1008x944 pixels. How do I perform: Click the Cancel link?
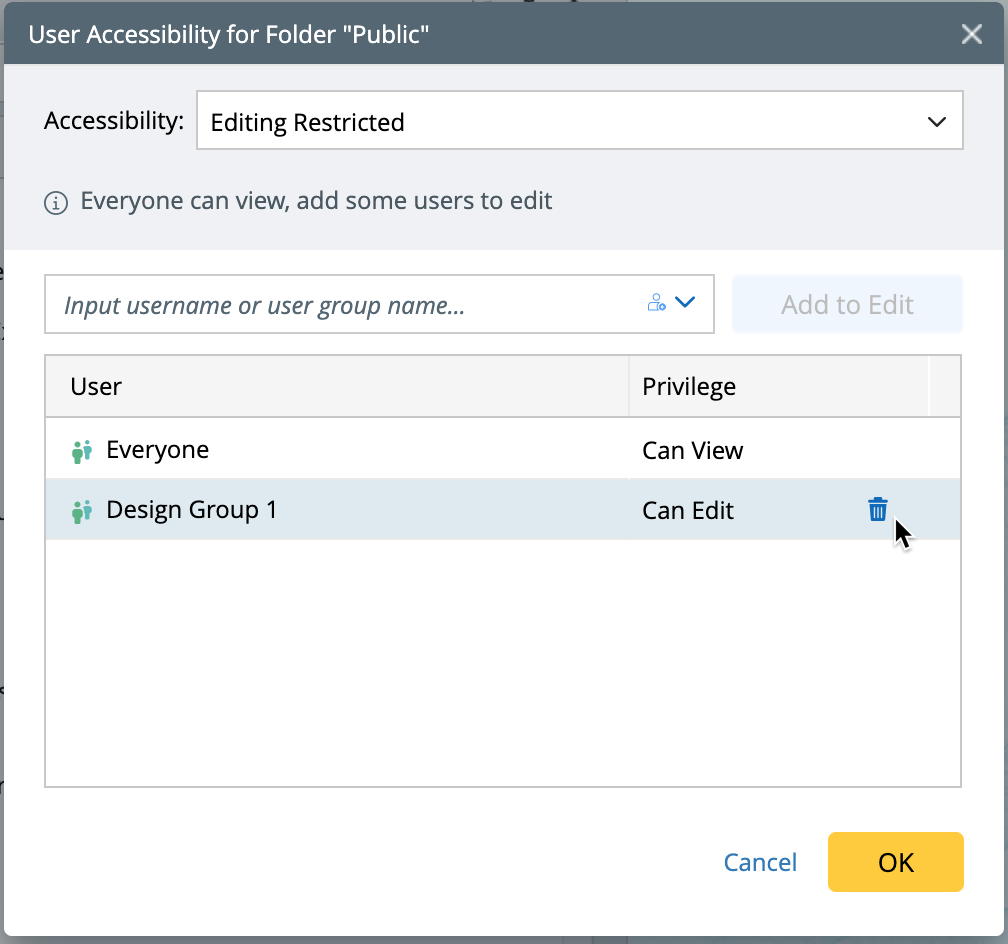(x=760, y=863)
